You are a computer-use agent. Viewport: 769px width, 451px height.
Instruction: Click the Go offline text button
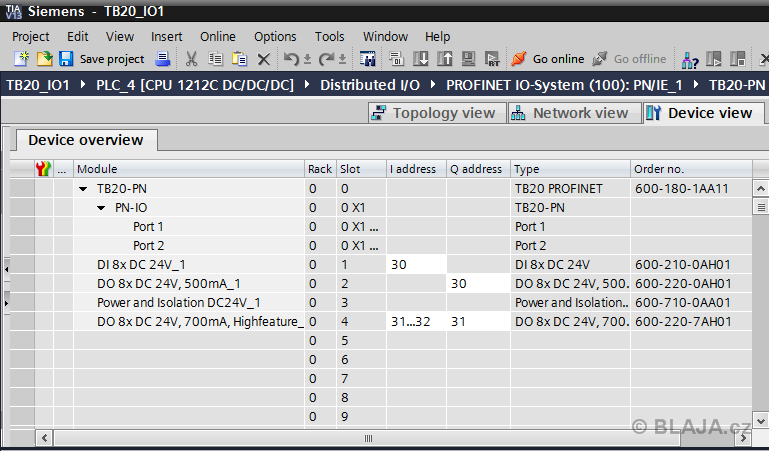pos(640,59)
